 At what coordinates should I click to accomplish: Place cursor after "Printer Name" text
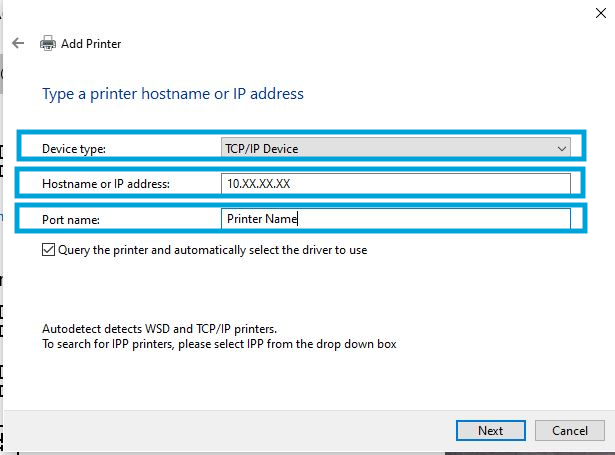299,219
